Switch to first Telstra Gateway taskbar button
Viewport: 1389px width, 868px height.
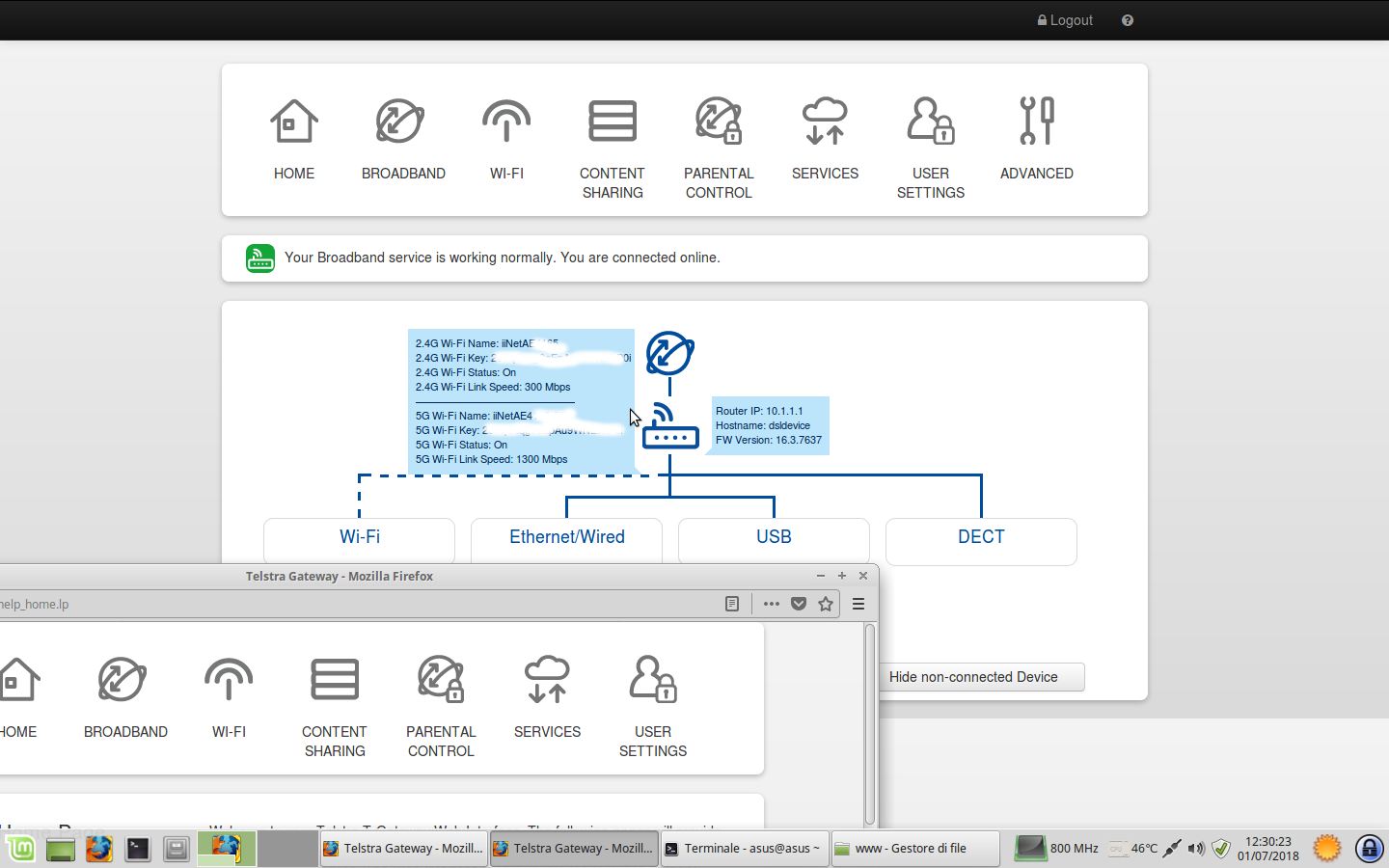404,849
